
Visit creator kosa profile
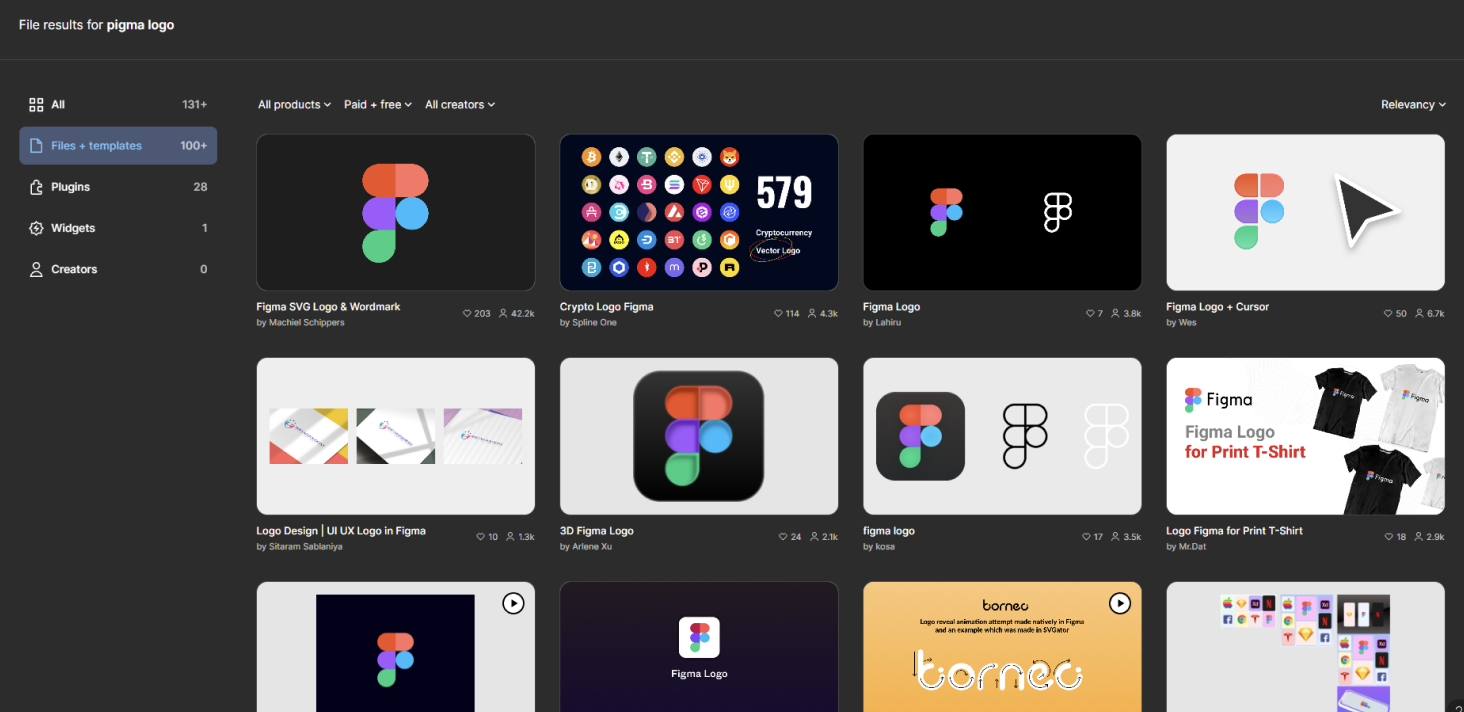[885, 547]
